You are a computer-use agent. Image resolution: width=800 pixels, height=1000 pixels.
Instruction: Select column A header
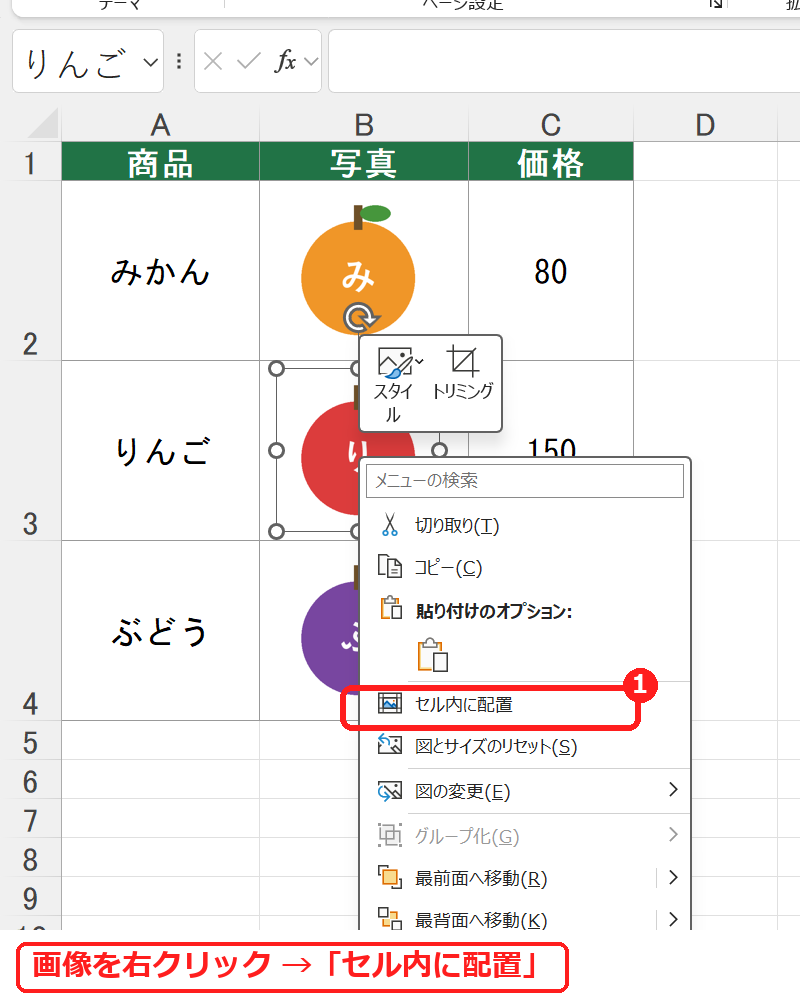(x=160, y=125)
